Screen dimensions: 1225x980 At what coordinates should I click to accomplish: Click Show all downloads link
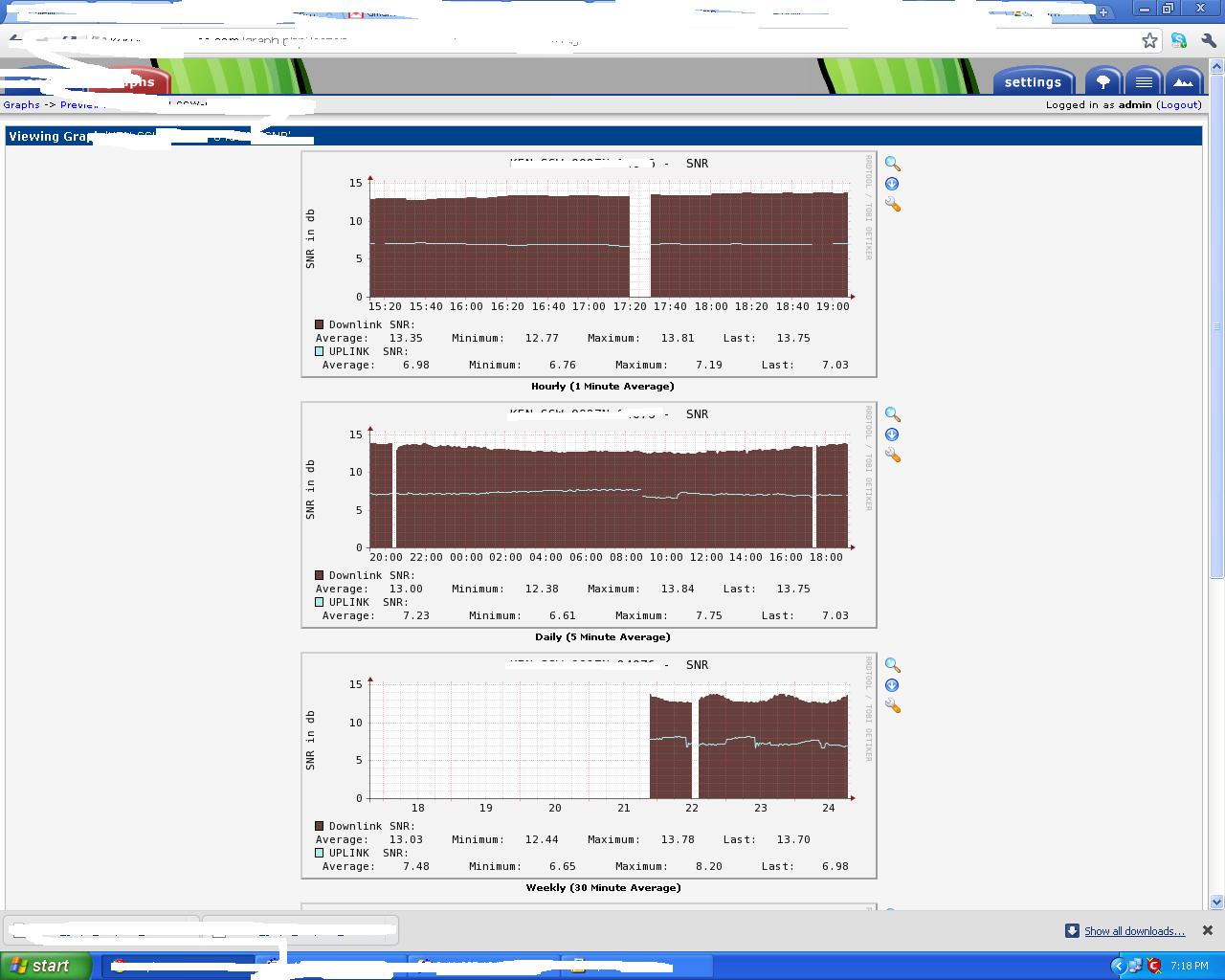[1134, 931]
